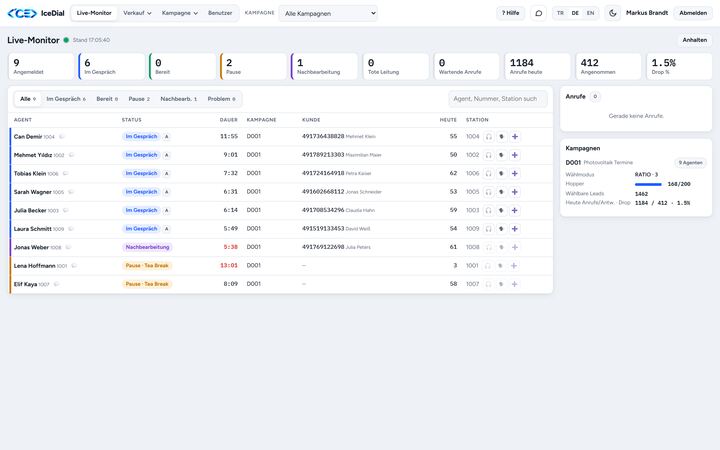Pause live updates with Anhalten
The width and height of the screenshot is (720, 450).
(x=694, y=40)
